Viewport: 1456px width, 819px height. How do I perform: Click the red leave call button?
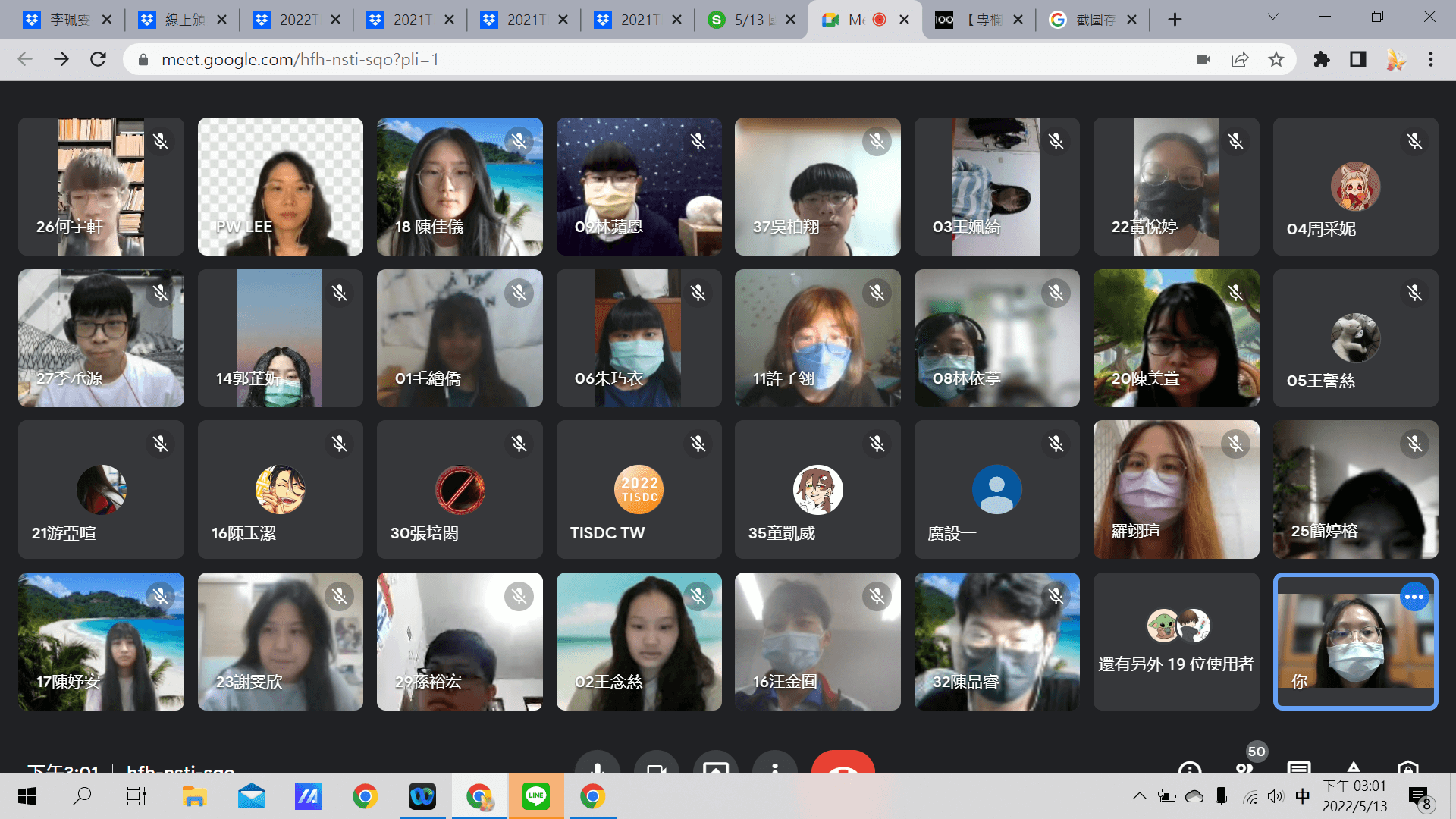pyautogui.click(x=843, y=764)
